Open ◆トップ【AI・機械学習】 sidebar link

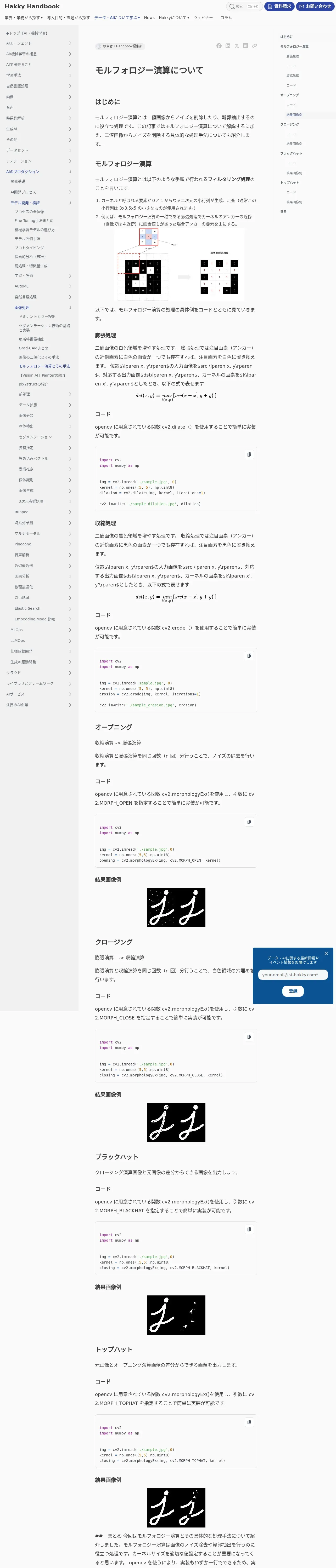27,33
